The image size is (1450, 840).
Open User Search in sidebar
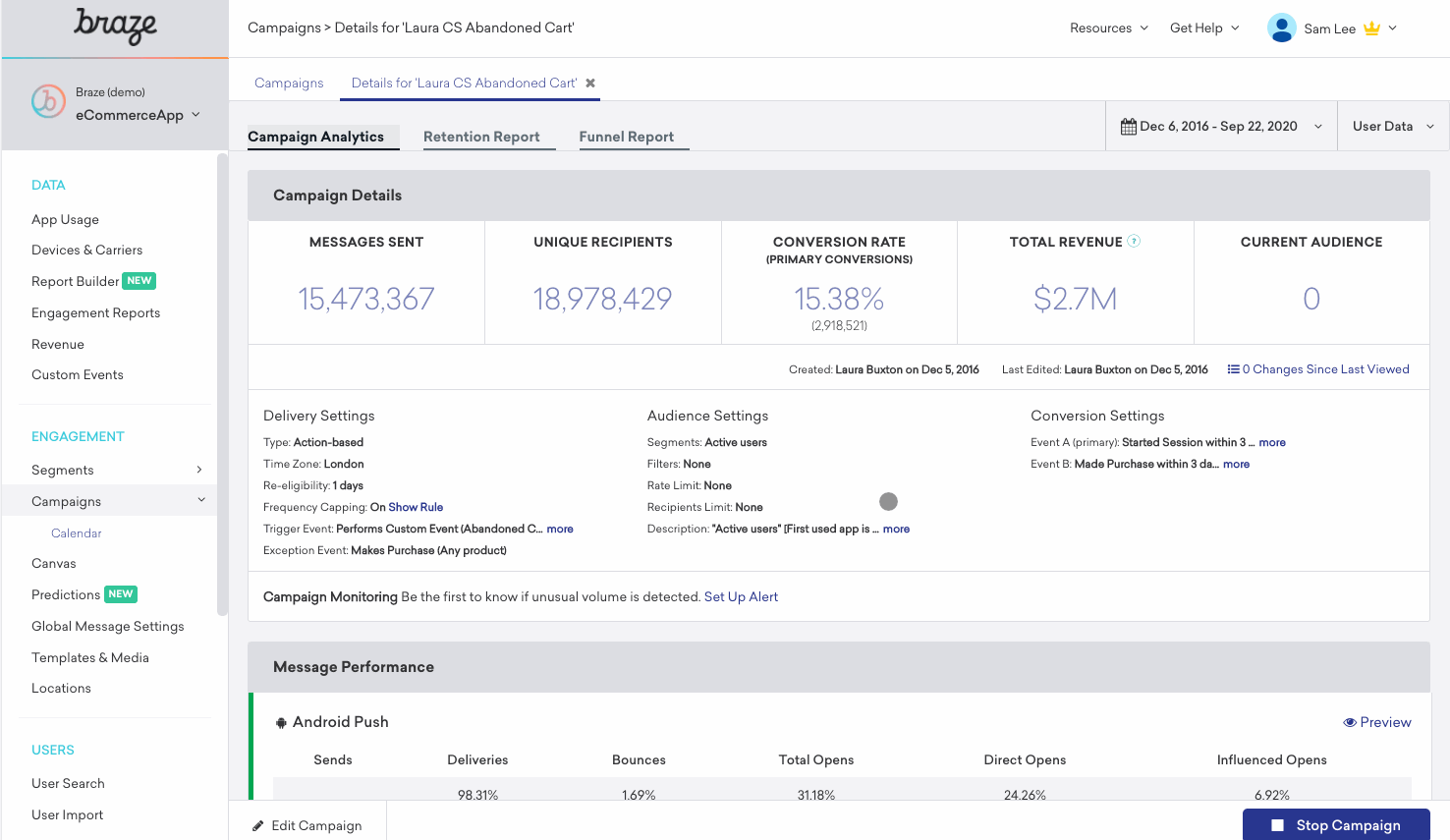pos(68,783)
